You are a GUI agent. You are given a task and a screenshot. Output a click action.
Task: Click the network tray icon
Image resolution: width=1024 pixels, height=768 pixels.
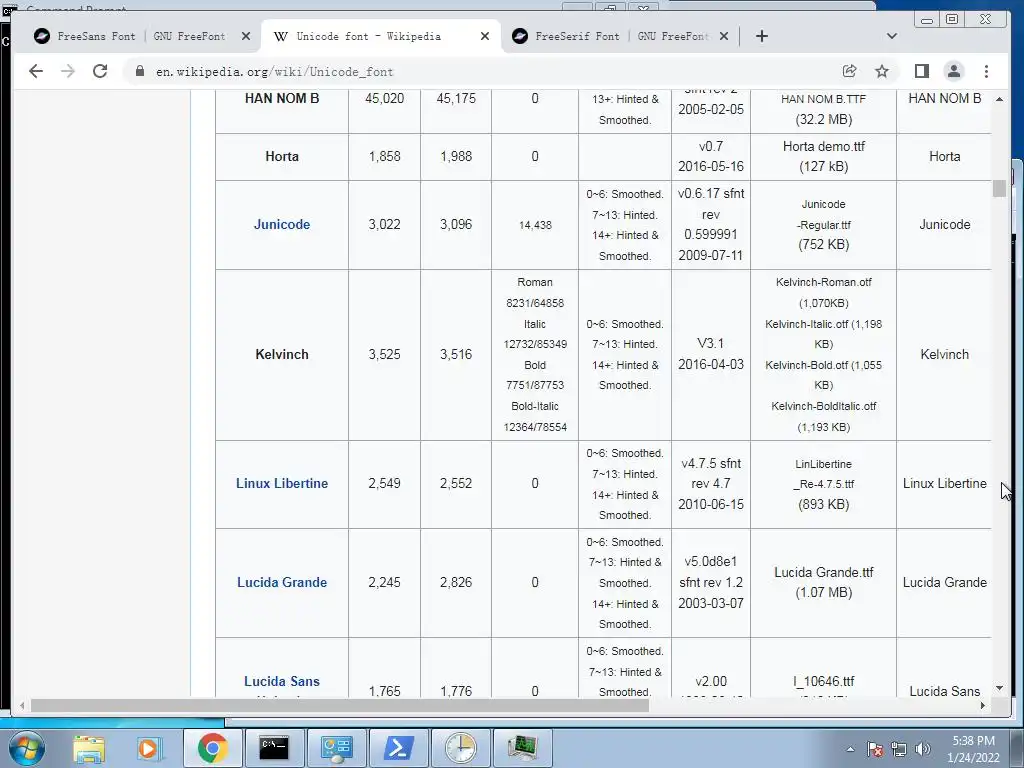click(x=899, y=749)
